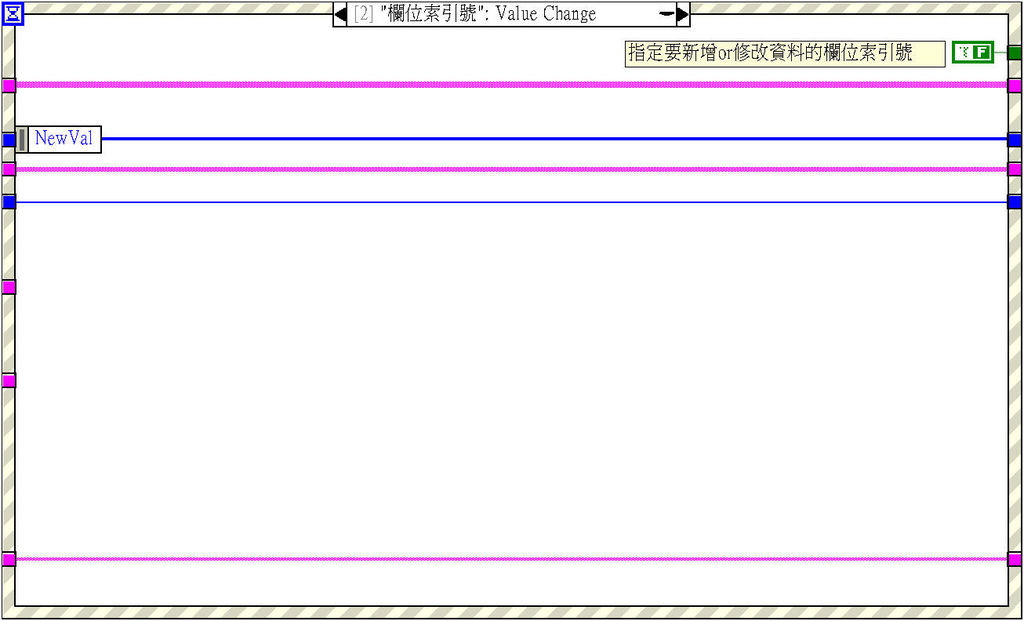Select the pink wire along the structure bottom
Viewport: 1024px width, 621px height.
511,559
